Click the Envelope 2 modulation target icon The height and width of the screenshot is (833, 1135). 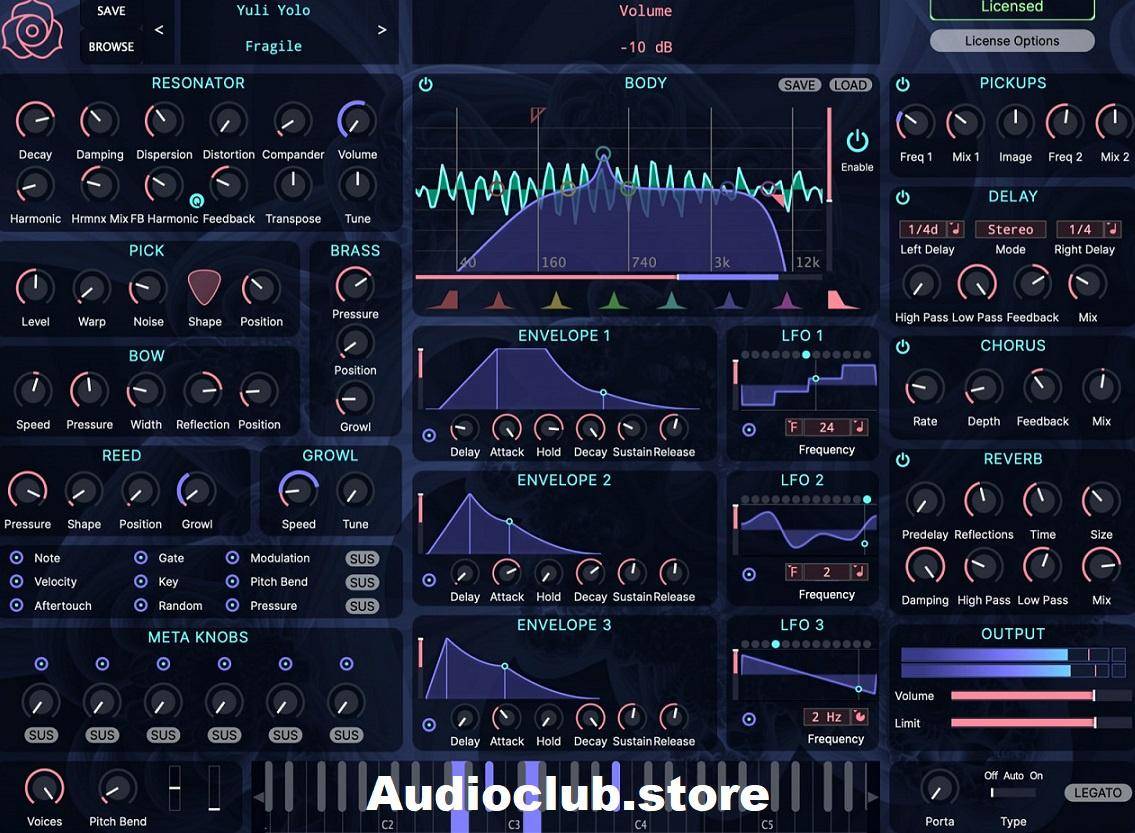pos(429,580)
